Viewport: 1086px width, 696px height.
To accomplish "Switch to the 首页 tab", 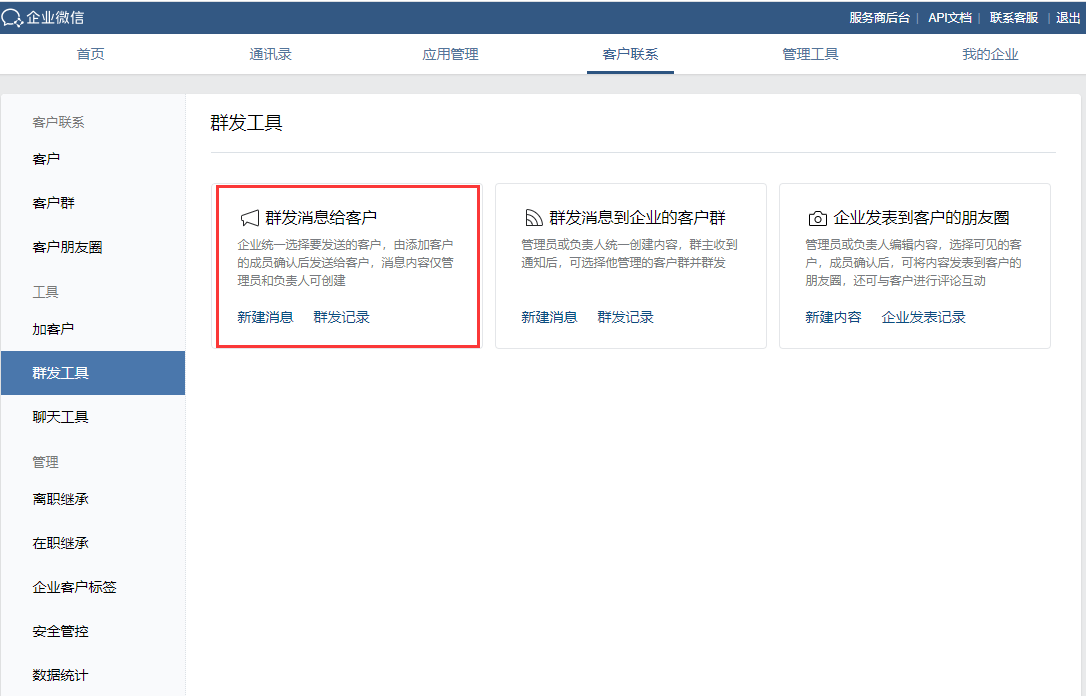I will click(91, 54).
